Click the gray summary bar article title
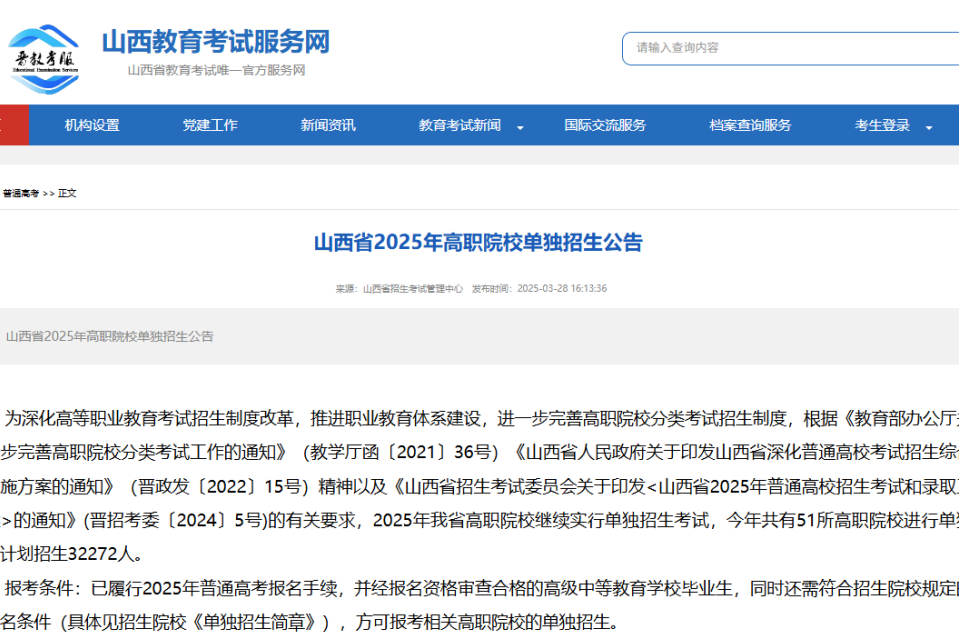Viewport: 959px width, 639px height. 110,336
